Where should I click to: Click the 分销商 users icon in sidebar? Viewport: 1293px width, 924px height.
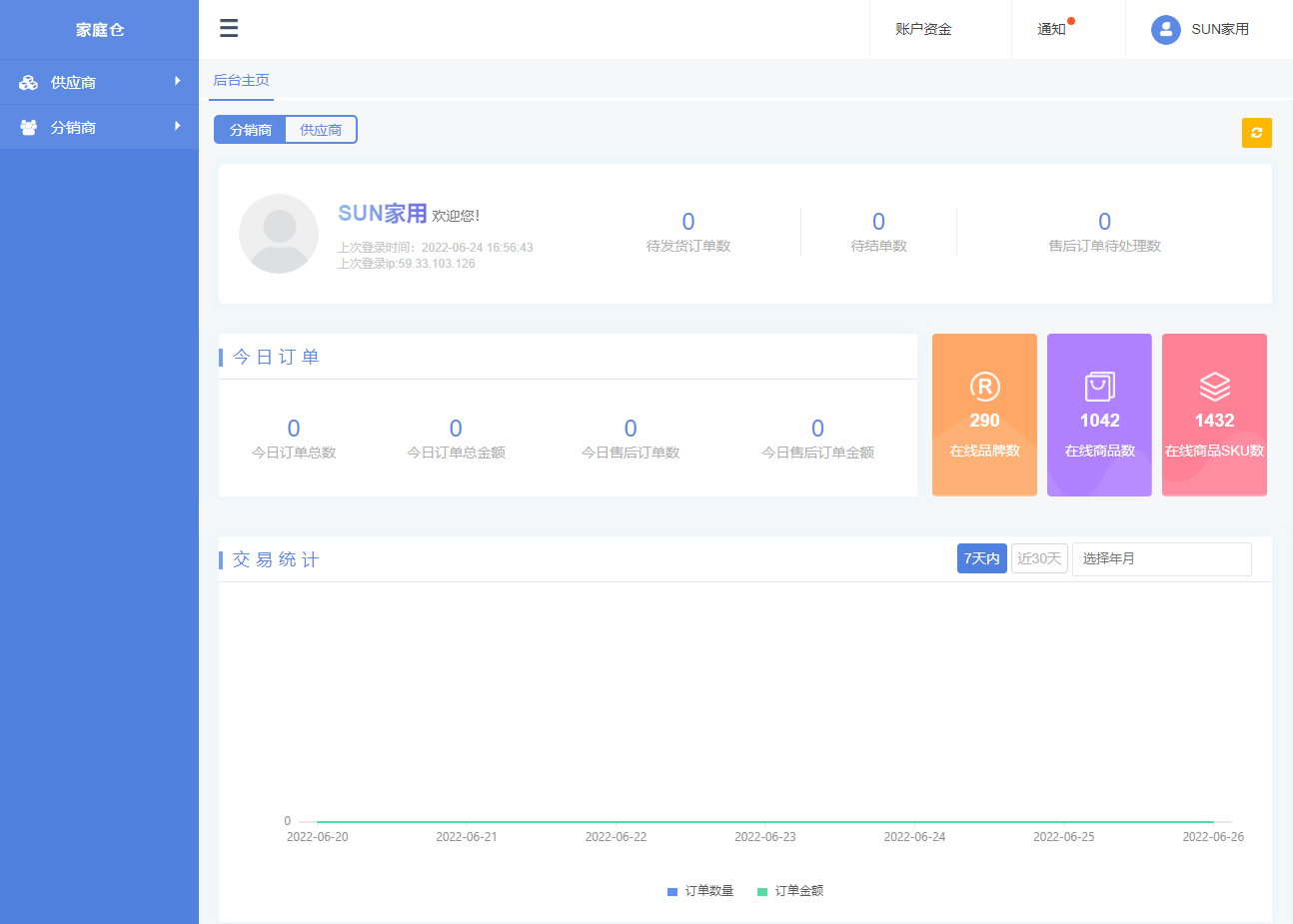tap(28, 128)
